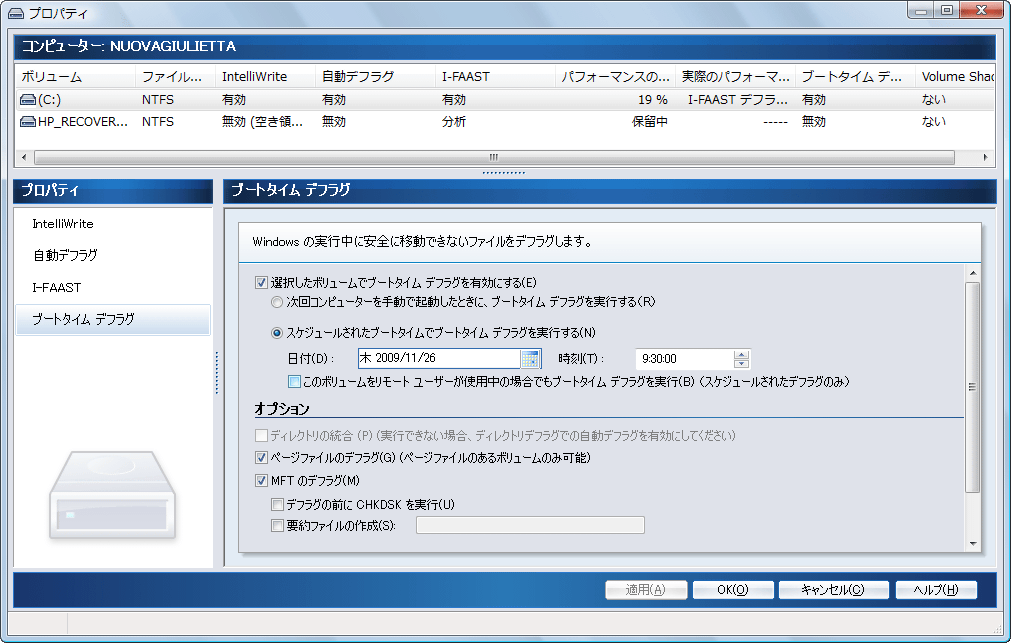Uncheck ページファイルのデフラグ(G) checkbox
Image resolution: width=1011 pixels, height=643 pixels.
pos(261,458)
